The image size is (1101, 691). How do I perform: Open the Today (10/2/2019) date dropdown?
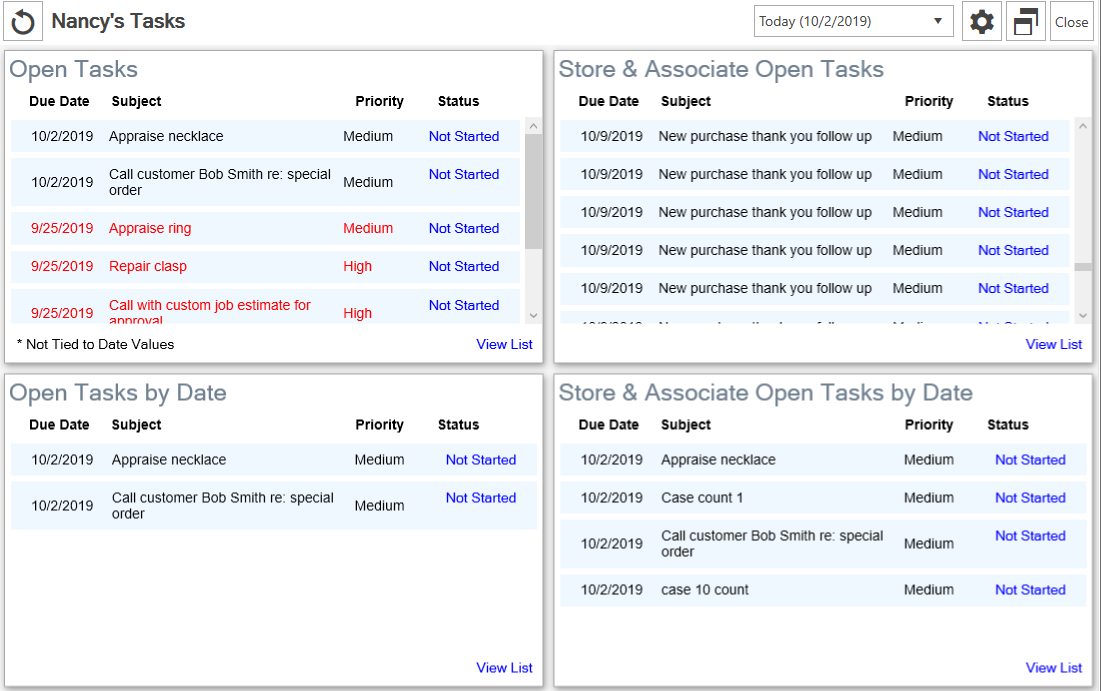click(853, 21)
